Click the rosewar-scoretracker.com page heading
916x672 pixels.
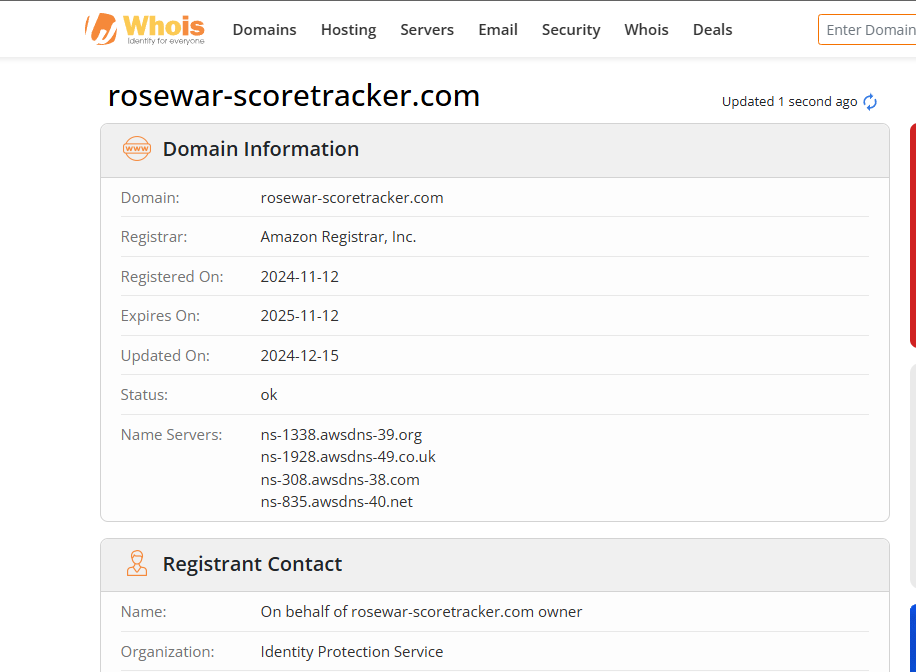[294, 95]
